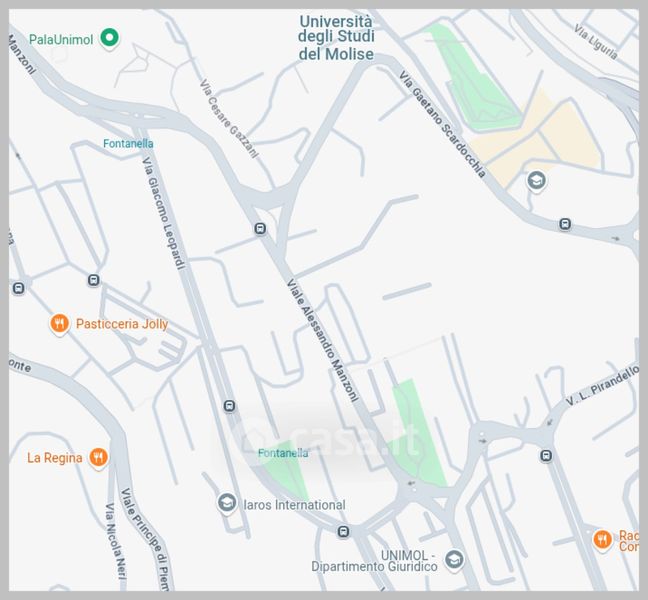The height and width of the screenshot is (600, 648).
Task: Select the UNIMOL Dipartimento Giuridico school icon
Action: 454,560
